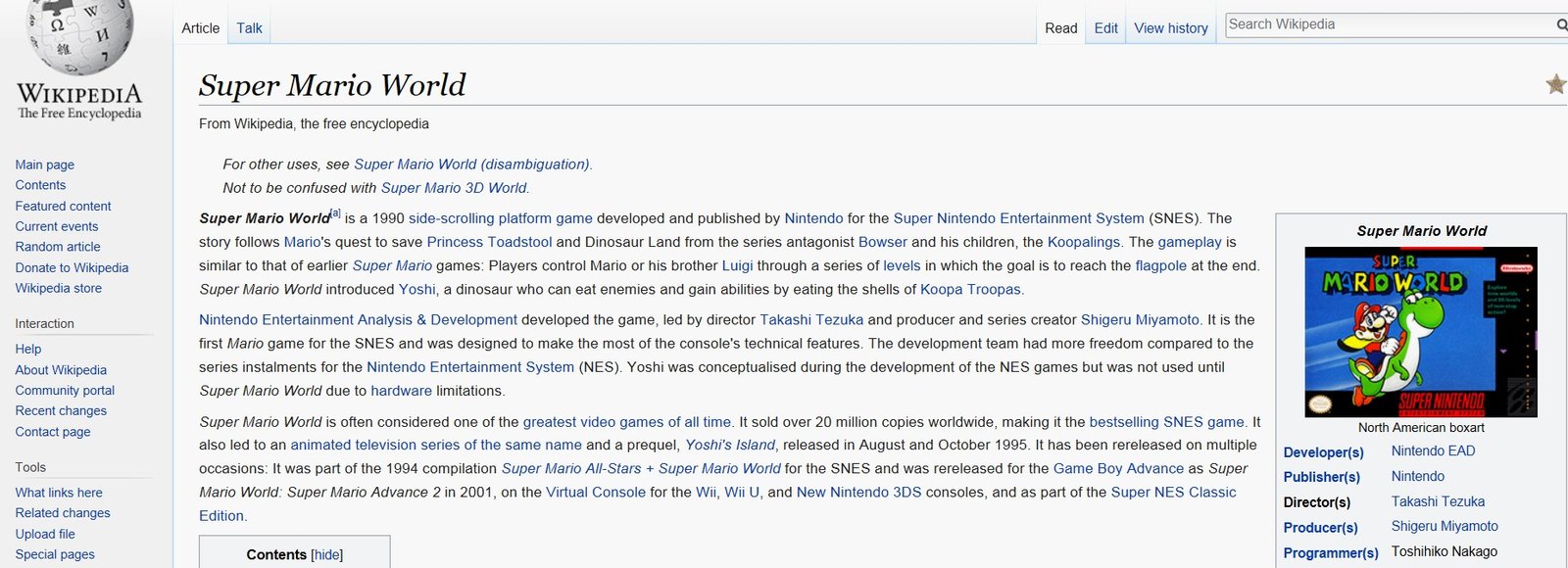1568x568 pixels.
Task: Click the platform game link
Action: click(546, 218)
